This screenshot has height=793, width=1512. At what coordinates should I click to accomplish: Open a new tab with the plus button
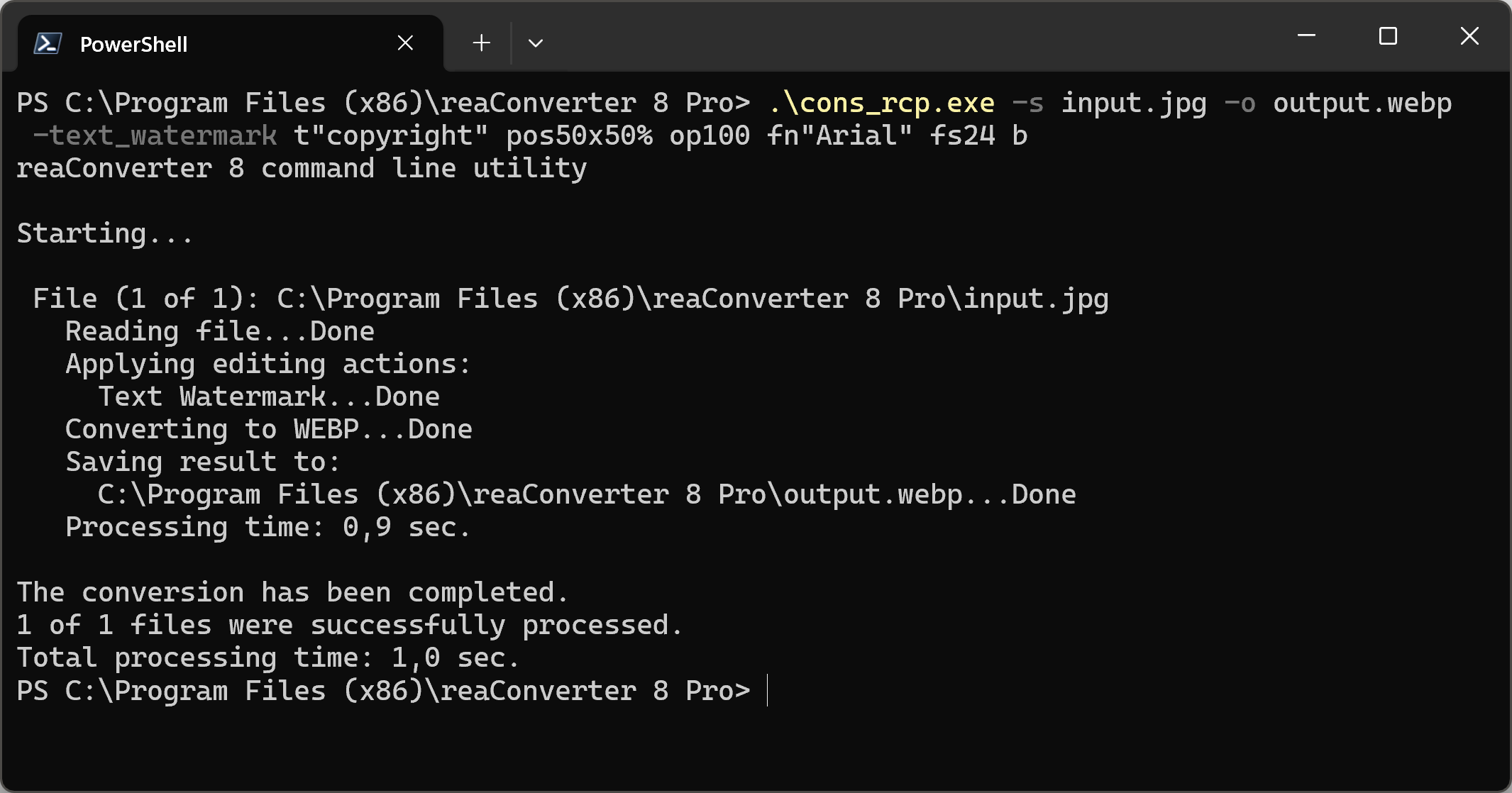(481, 43)
